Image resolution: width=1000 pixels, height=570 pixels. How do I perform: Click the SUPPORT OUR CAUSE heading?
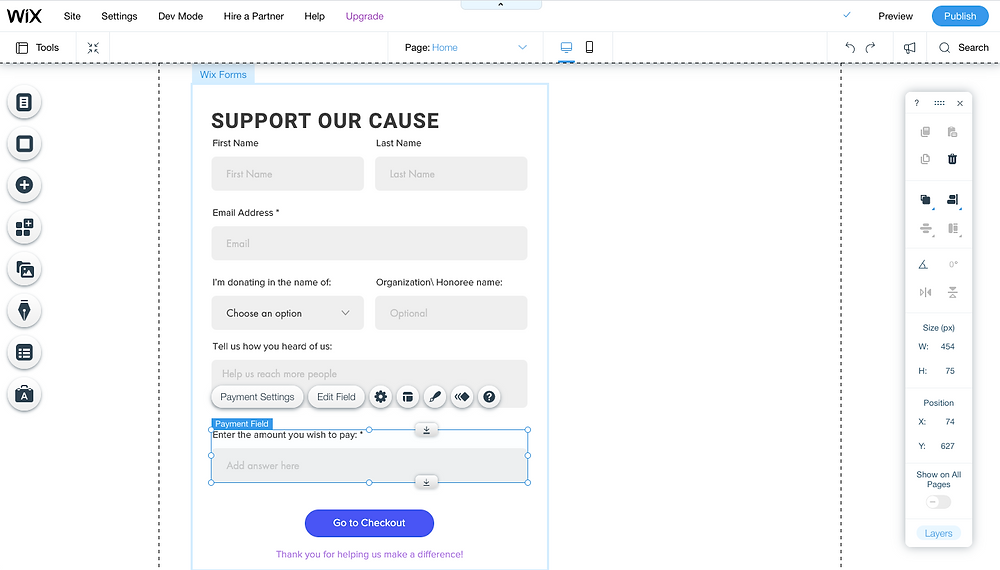325,121
